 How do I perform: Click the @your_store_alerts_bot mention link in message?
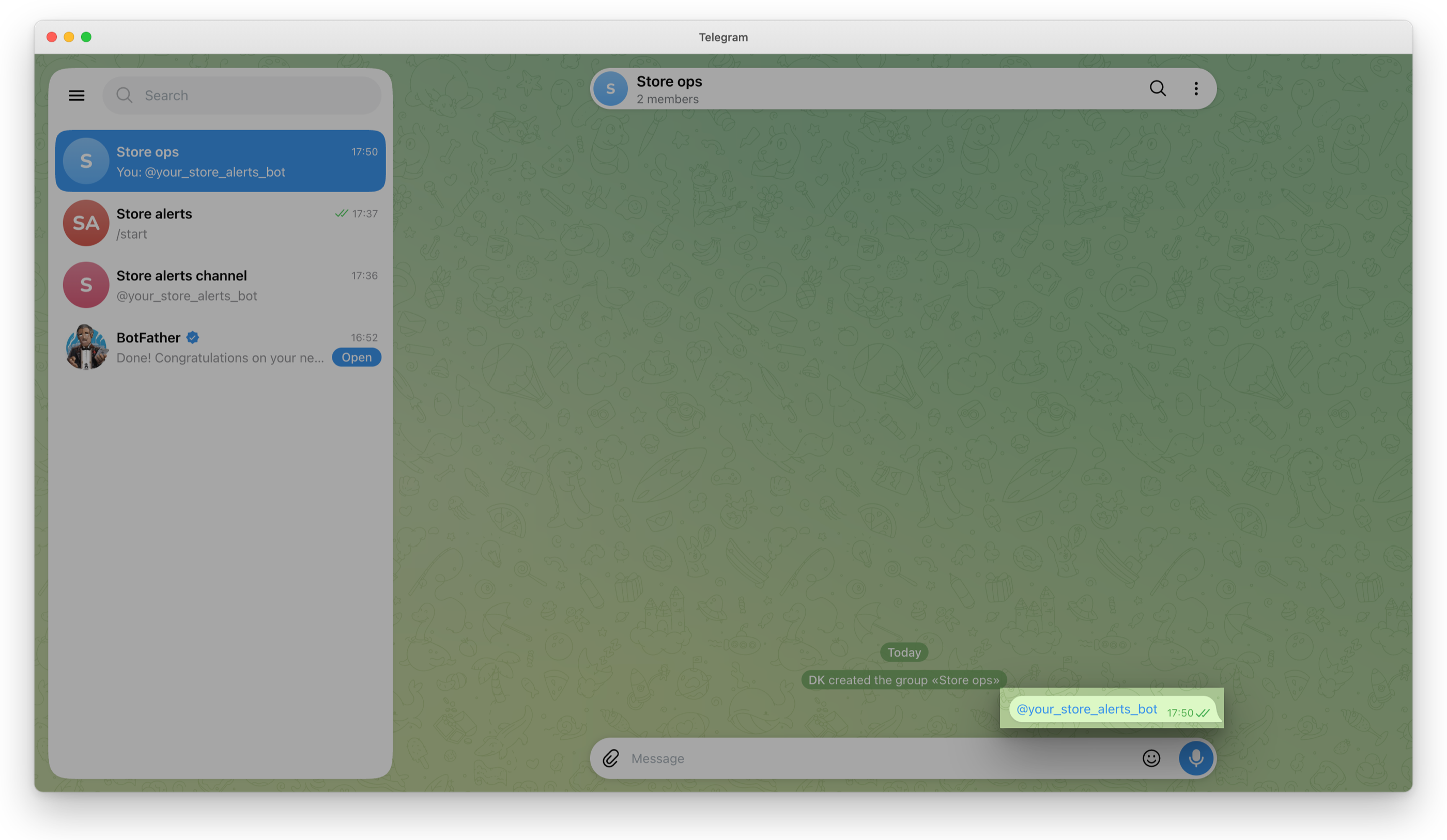tap(1086, 709)
